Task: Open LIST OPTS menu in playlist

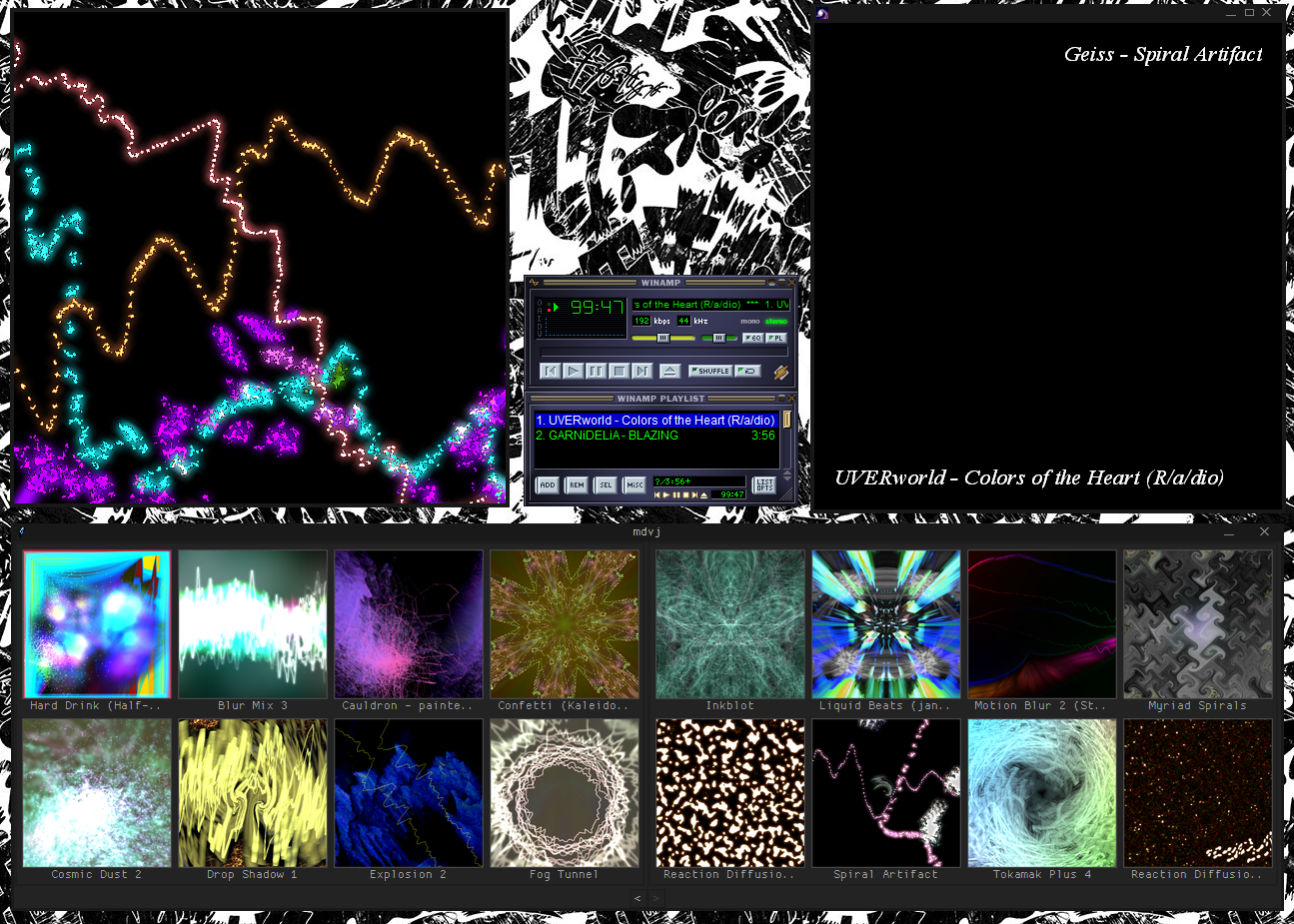Action: 764,484
